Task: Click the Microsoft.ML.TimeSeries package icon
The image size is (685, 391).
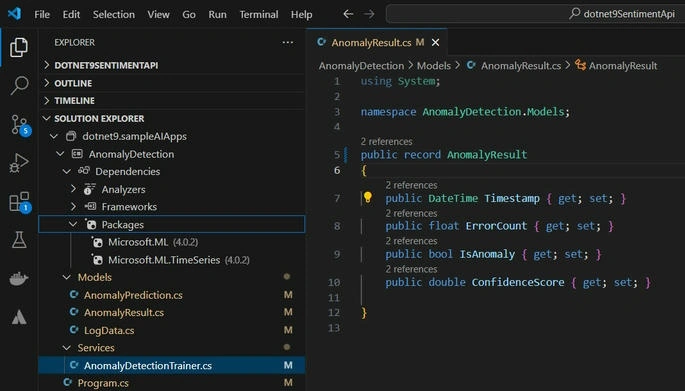Action: 98,260
